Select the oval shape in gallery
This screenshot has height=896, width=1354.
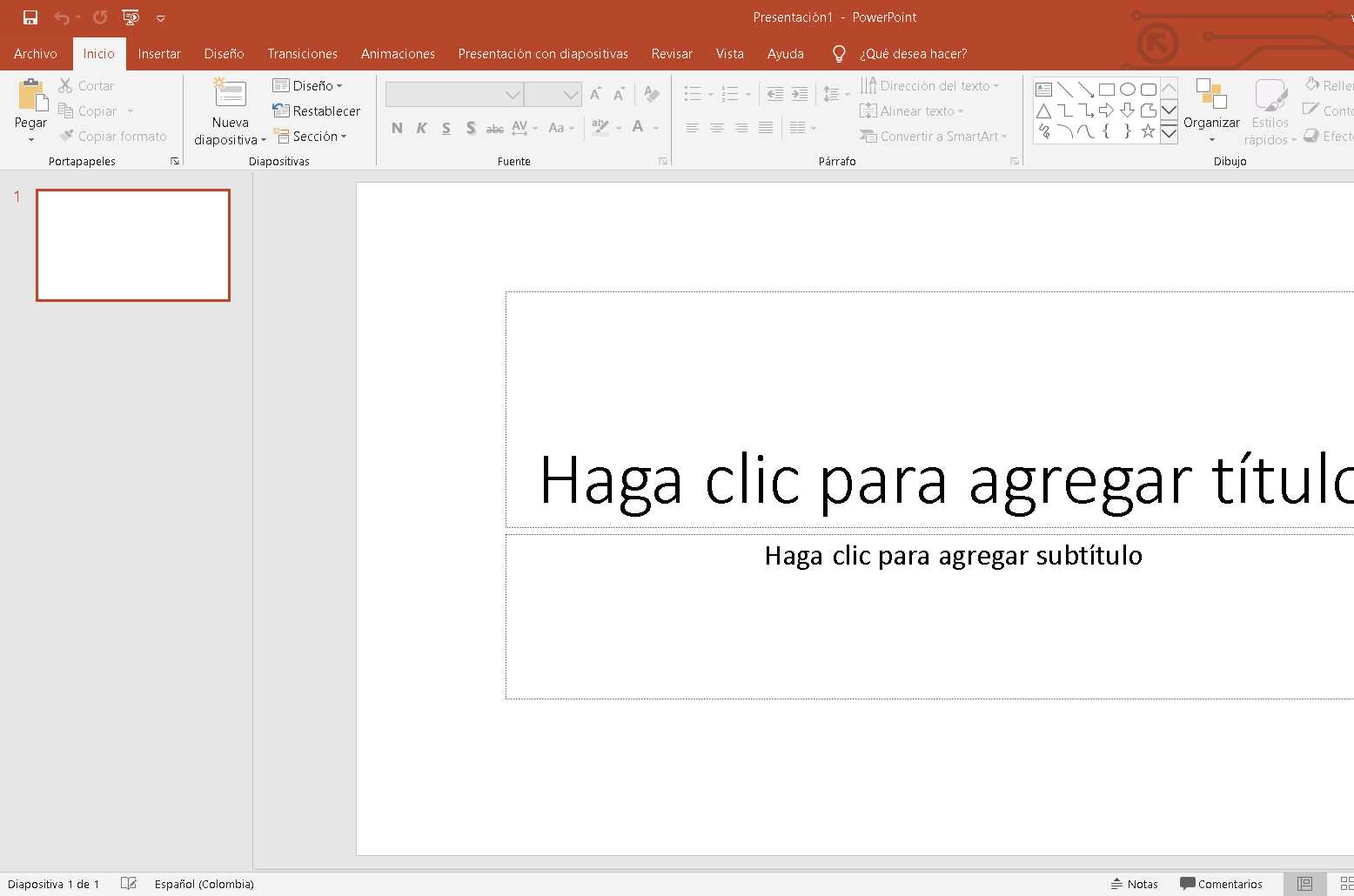1128,89
